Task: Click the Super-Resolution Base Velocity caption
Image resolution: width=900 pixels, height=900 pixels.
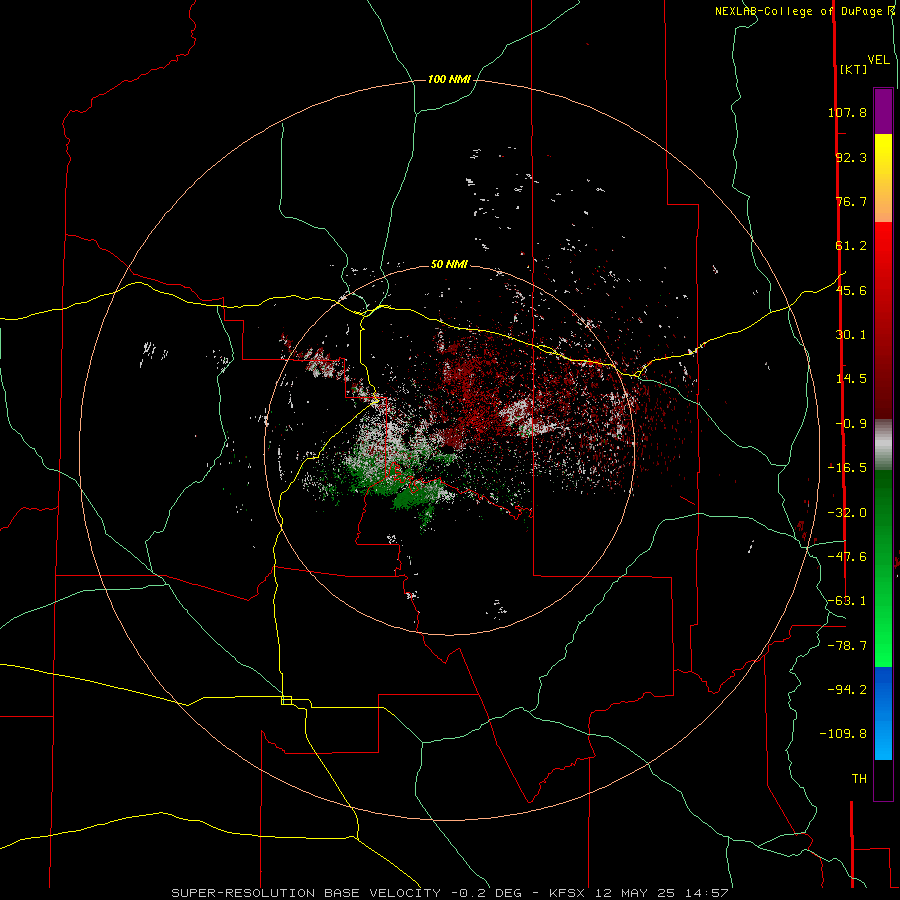Action: (450, 893)
